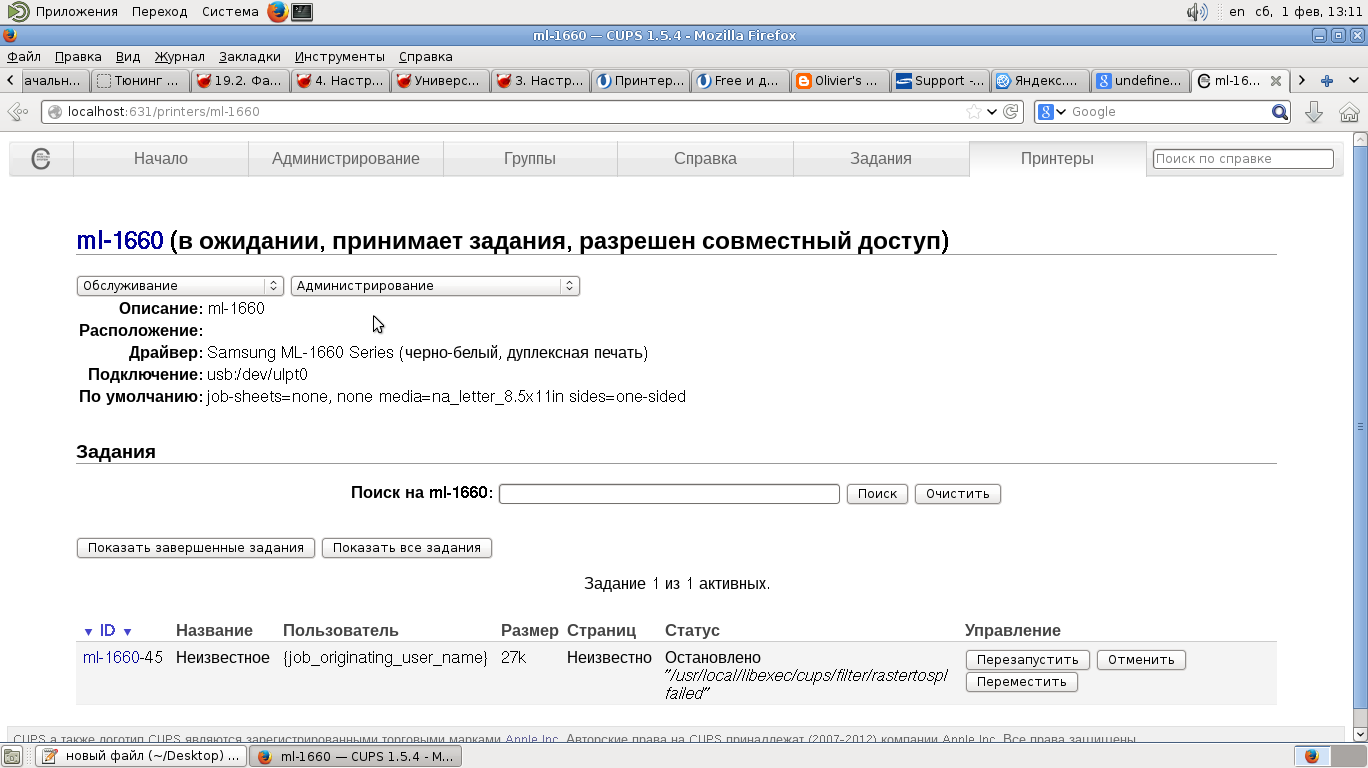Open the Справка browser menu

[x=425, y=57]
